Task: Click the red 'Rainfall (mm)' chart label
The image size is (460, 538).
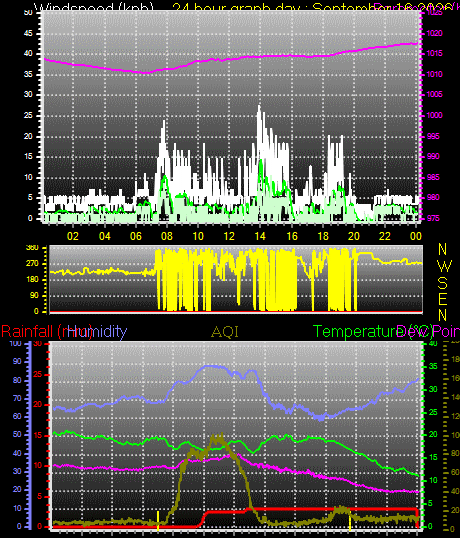Action: click(x=47, y=332)
